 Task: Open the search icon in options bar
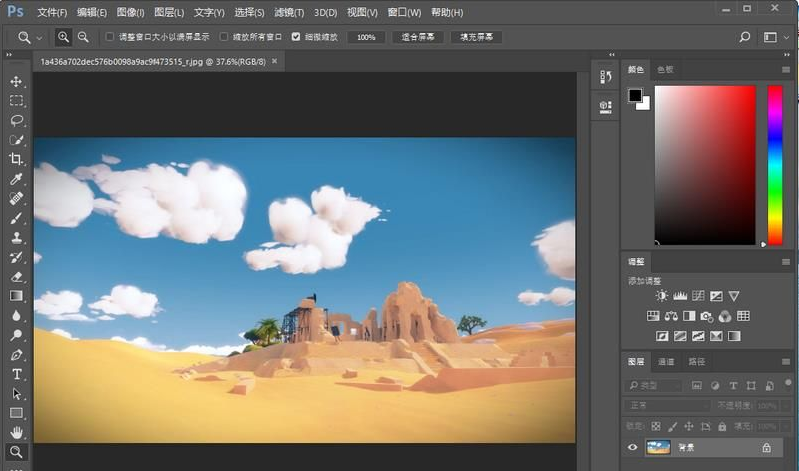click(744, 37)
